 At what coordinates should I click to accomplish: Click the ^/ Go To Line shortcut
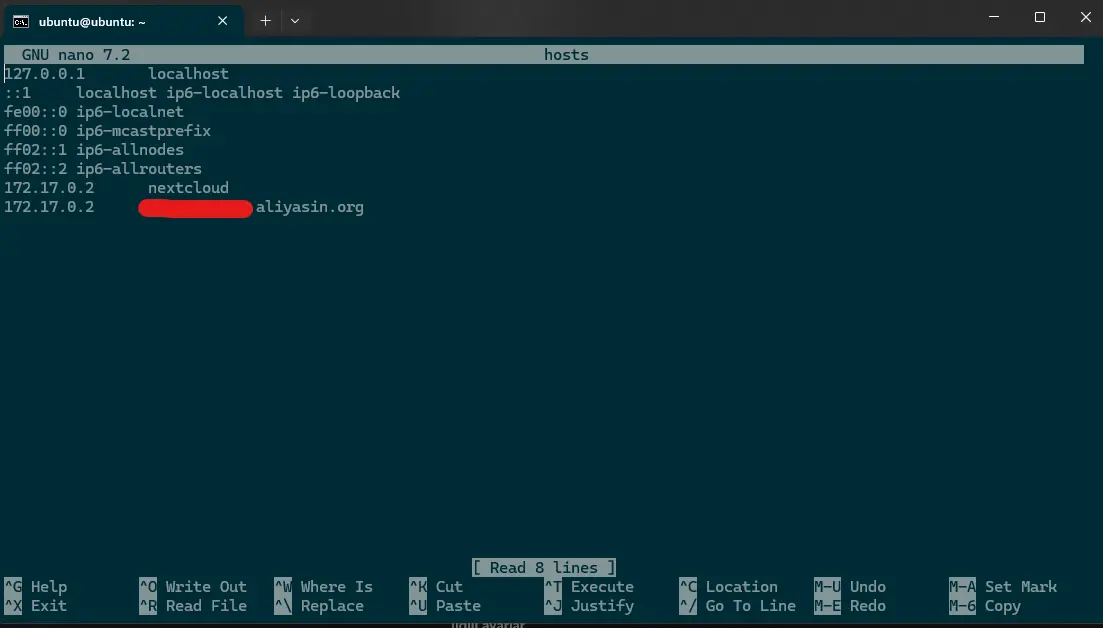coord(738,605)
